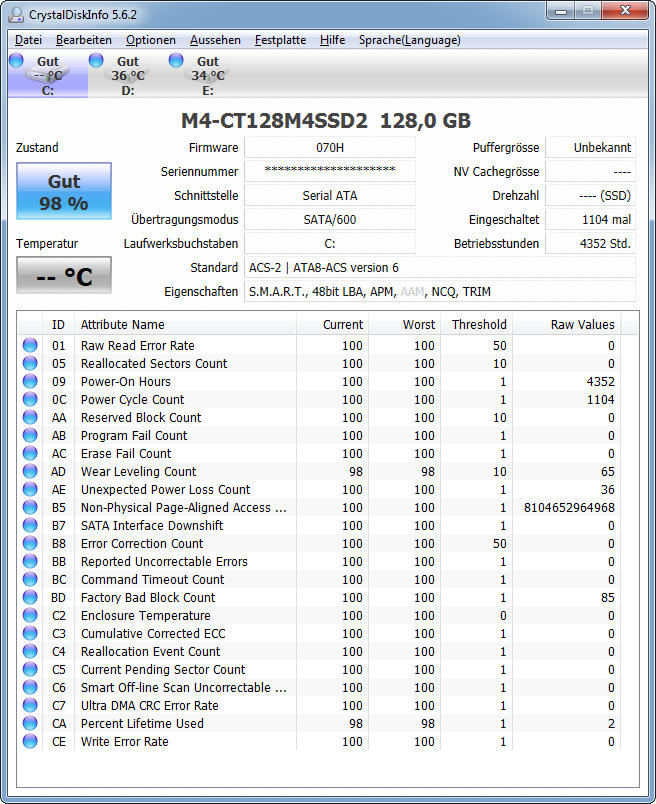This screenshot has height=804, width=656.
Task: Click raw value 8104652964968
Action: point(569,507)
